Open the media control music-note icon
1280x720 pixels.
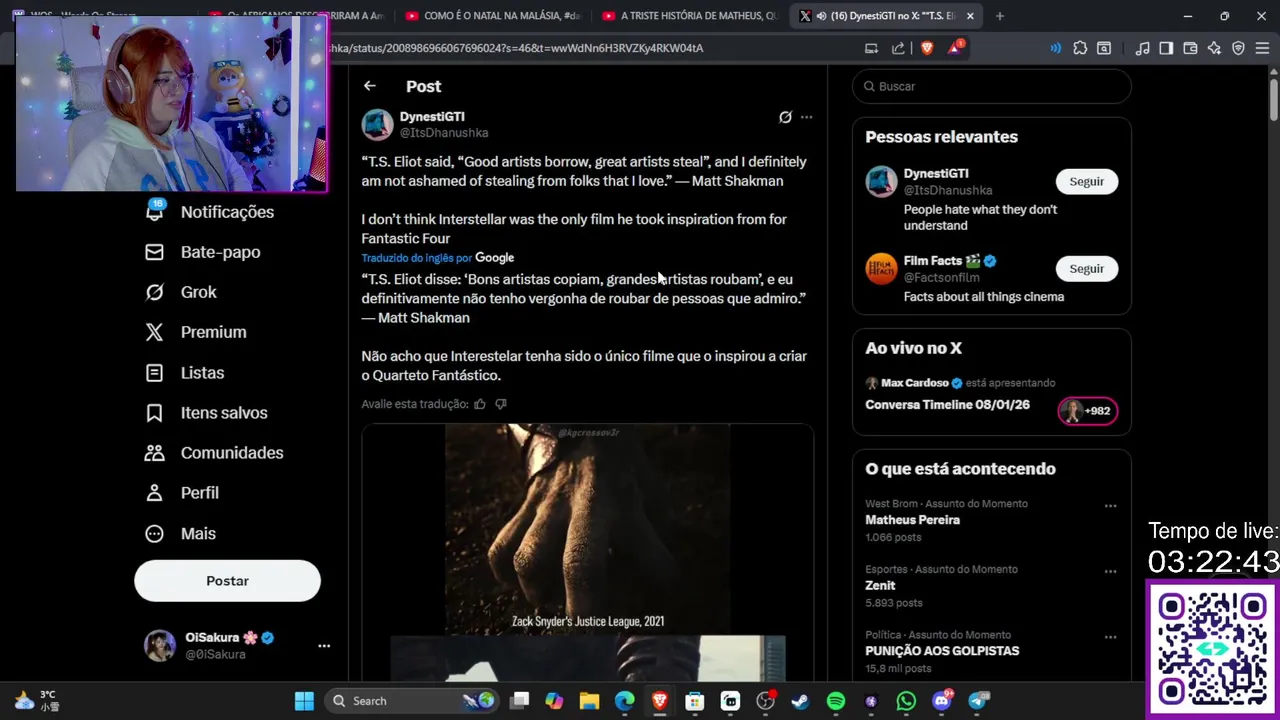(x=1143, y=48)
